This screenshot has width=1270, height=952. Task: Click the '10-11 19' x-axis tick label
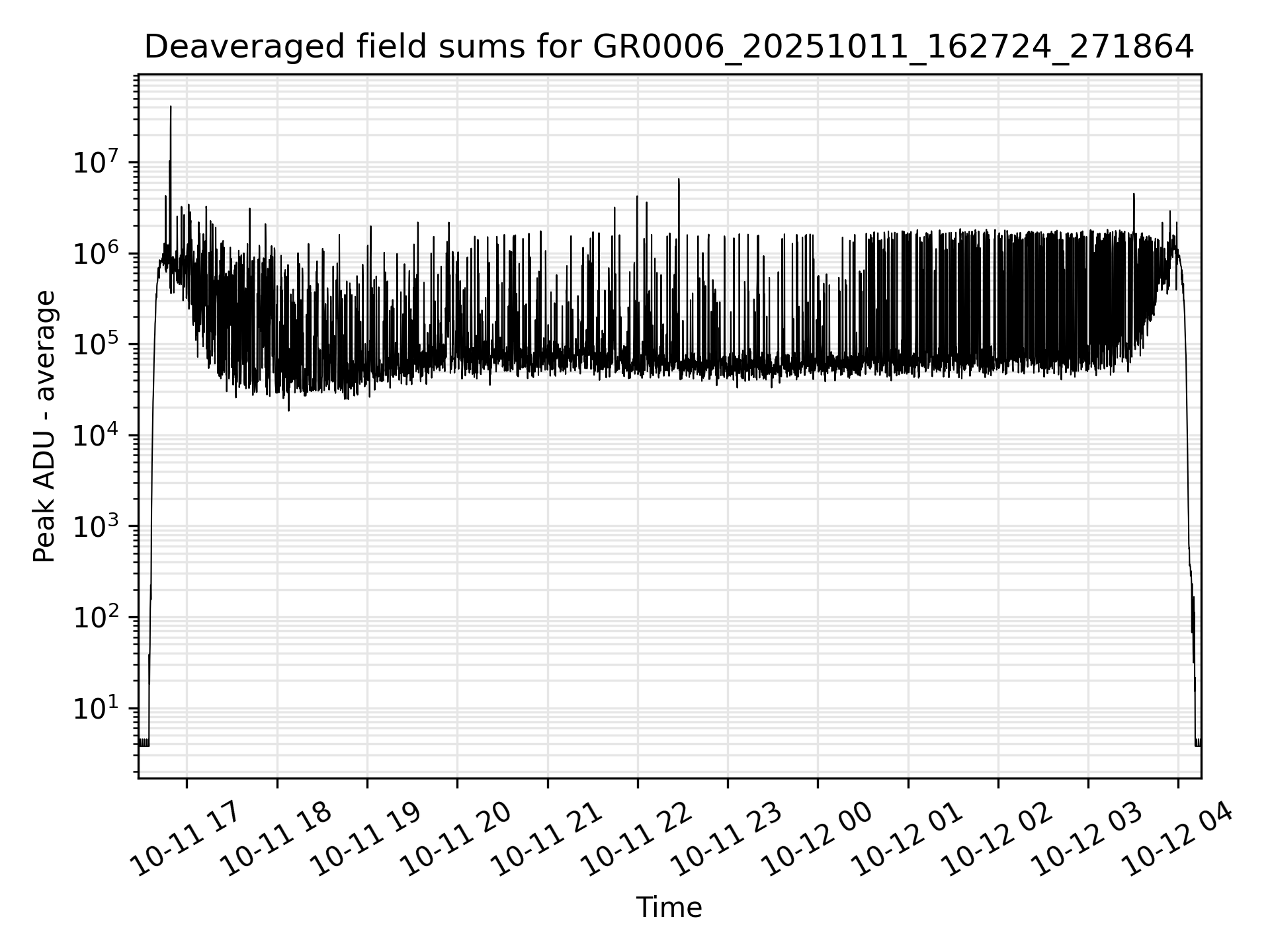coord(364,838)
